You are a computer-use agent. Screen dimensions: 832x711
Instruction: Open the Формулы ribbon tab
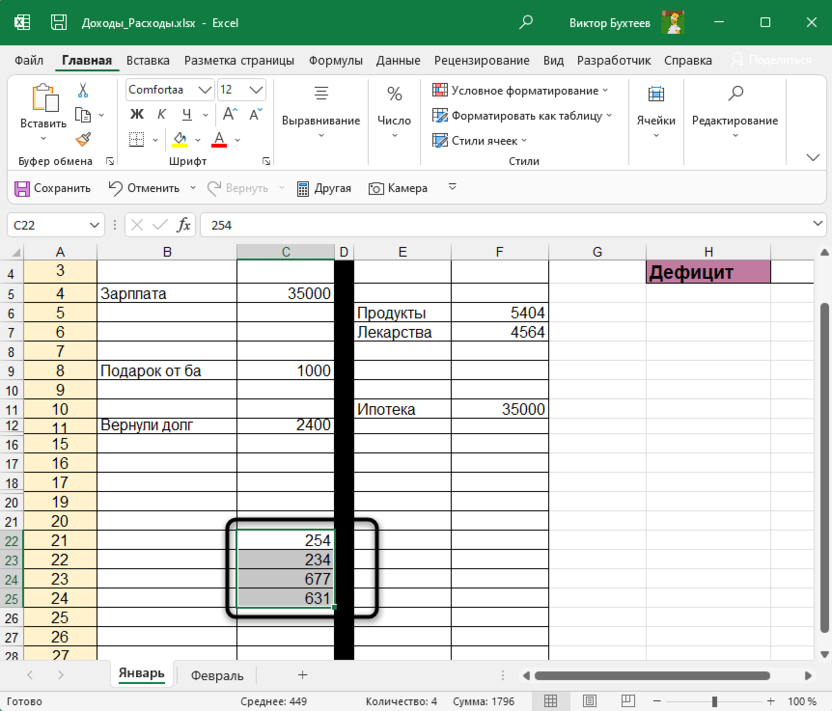(335, 60)
